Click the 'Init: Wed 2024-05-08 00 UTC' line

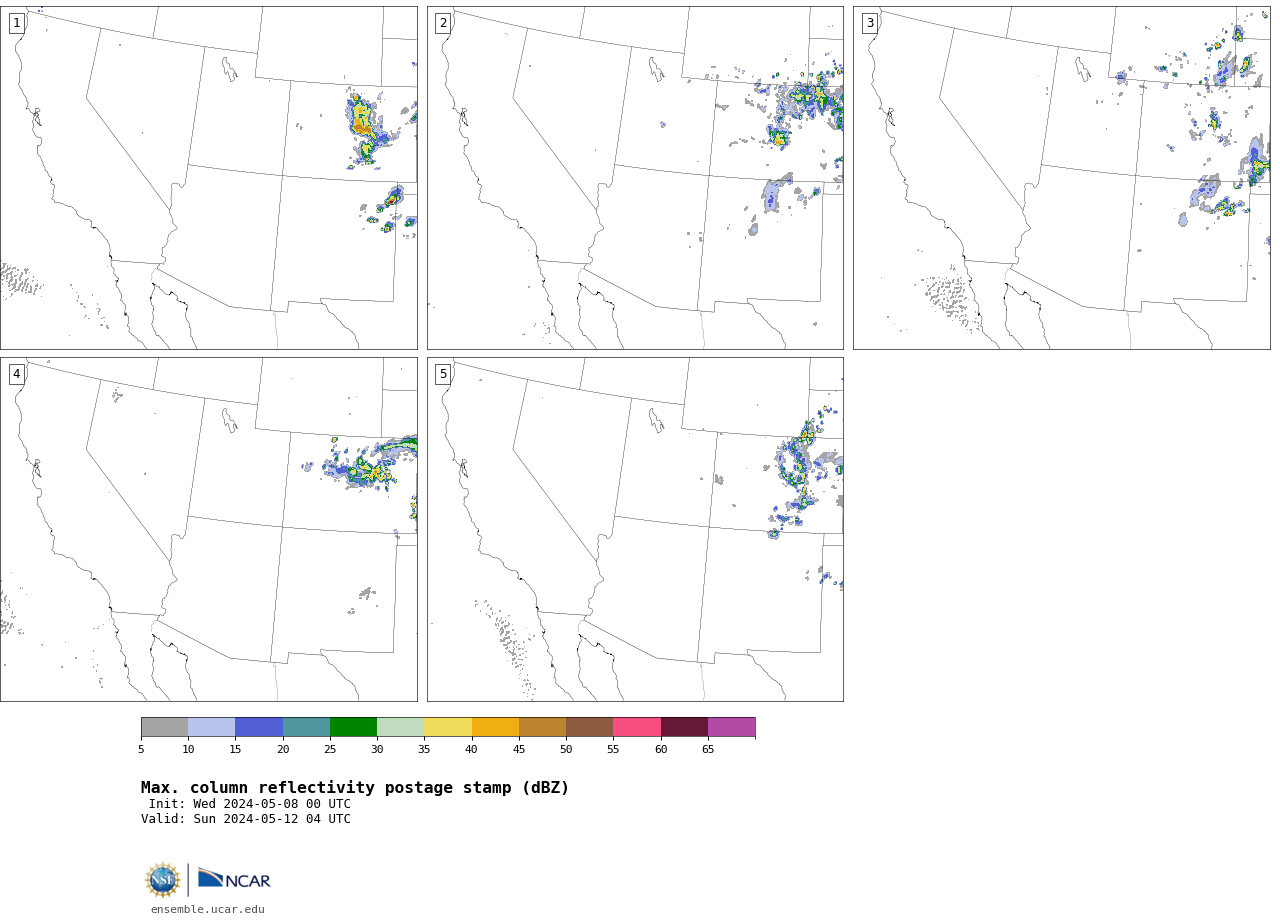(x=250, y=804)
